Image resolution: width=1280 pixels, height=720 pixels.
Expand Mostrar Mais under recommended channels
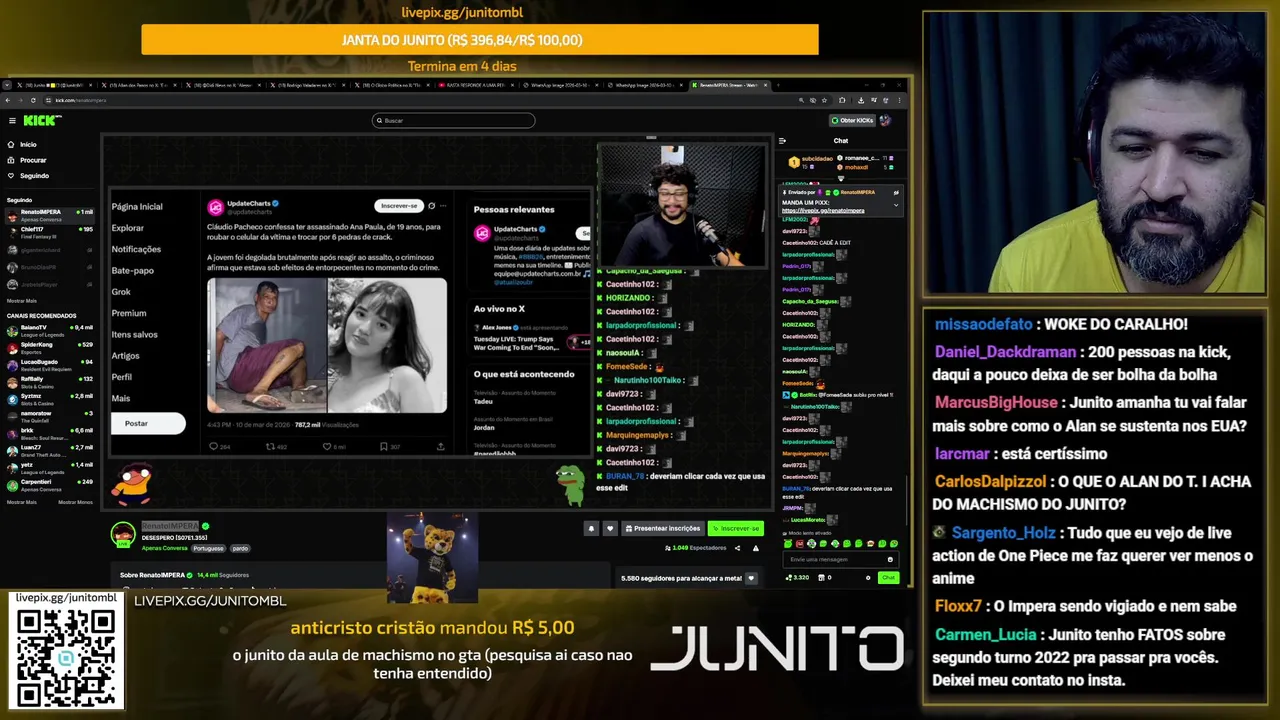(22, 502)
